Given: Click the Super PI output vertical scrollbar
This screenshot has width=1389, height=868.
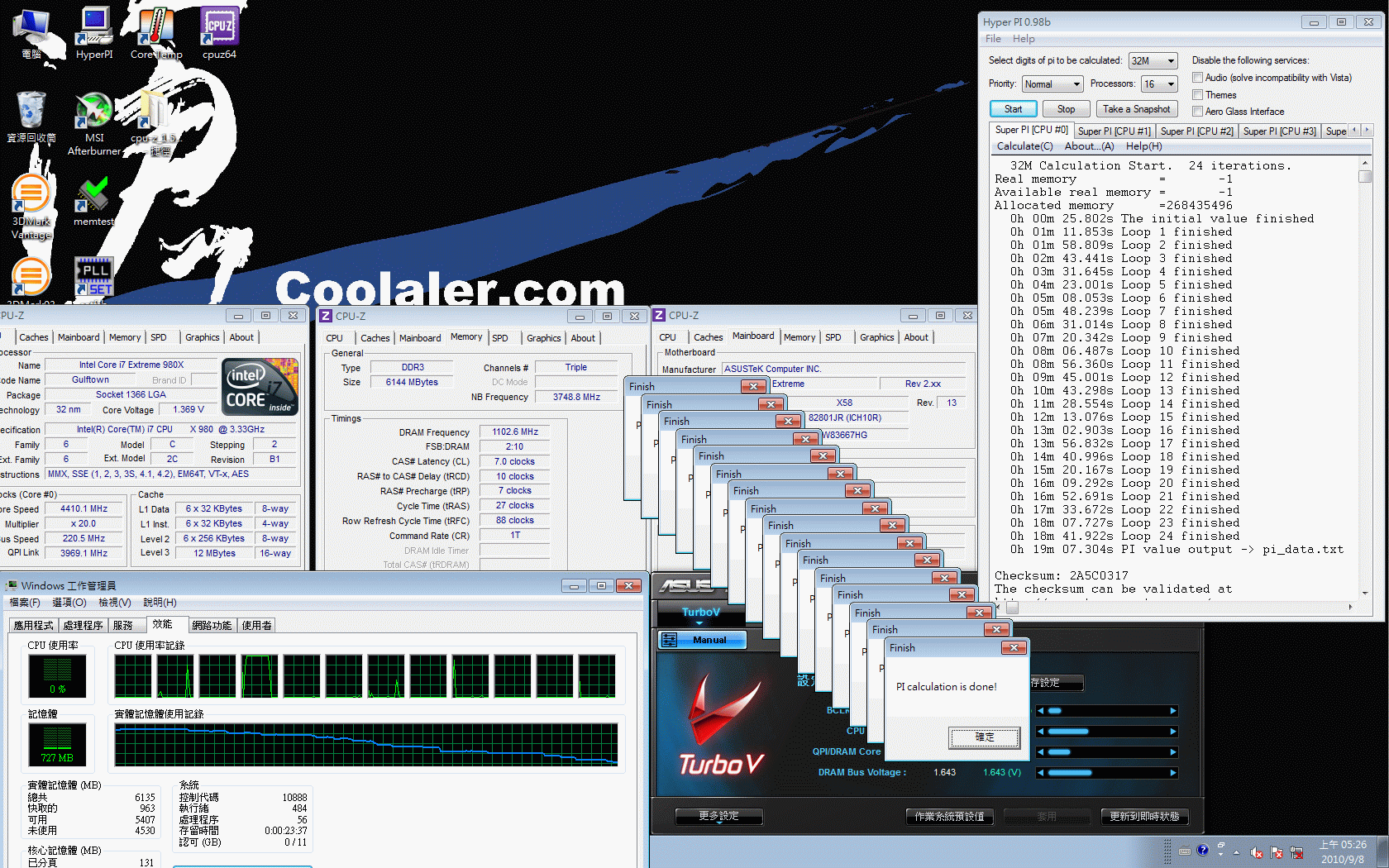Looking at the screenshot, I should coord(1365,377).
